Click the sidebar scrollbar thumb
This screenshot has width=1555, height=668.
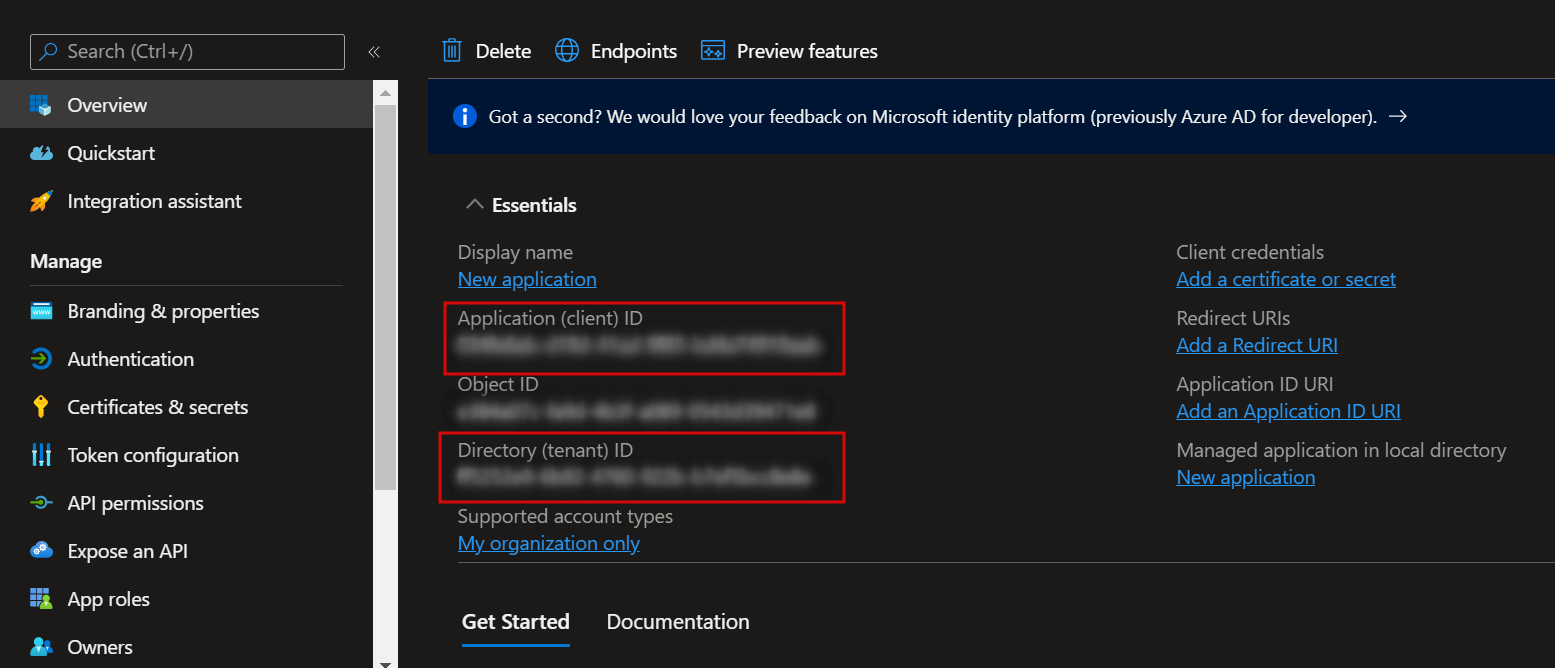click(x=385, y=297)
